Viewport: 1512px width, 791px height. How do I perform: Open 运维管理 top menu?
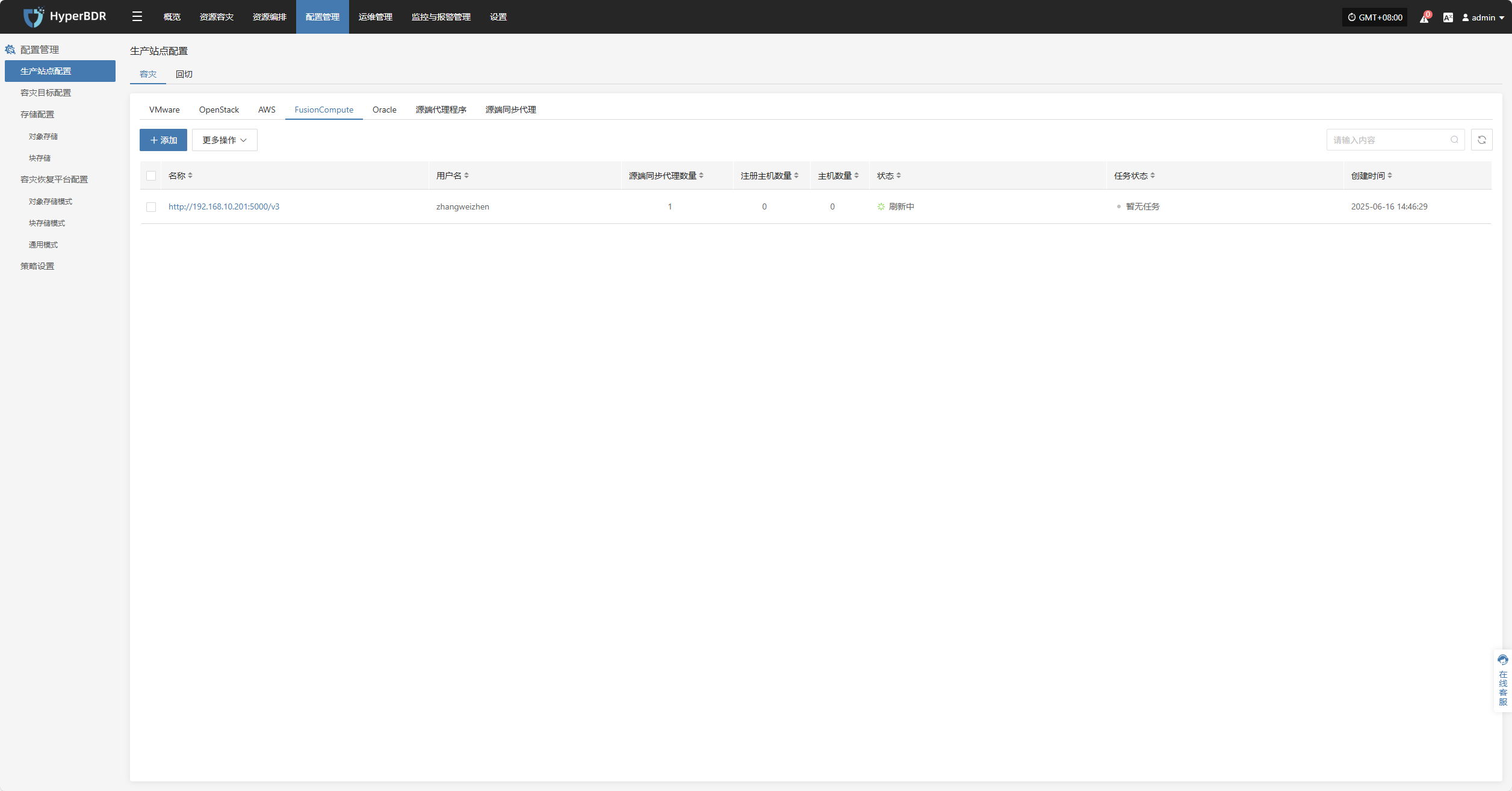(376, 17)
